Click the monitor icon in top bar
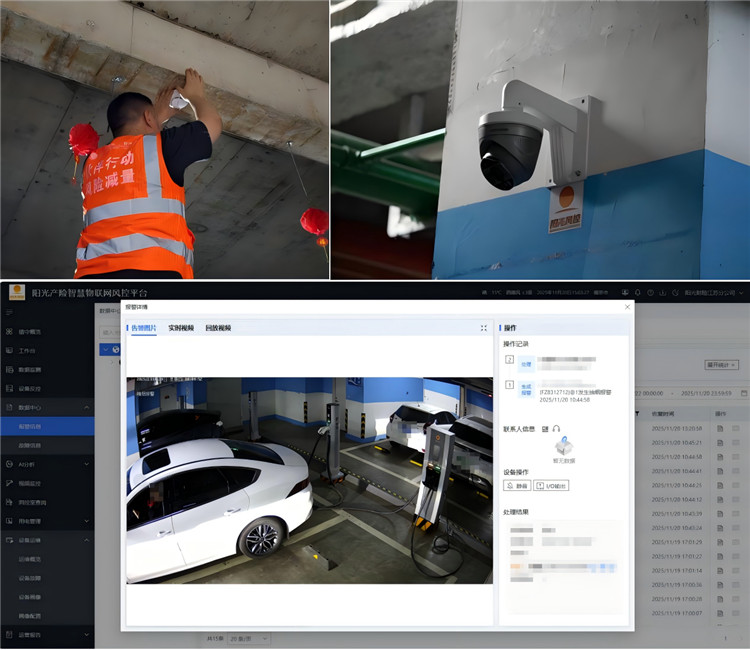Screen dimensions: 750x650 [x=625, y=292]
